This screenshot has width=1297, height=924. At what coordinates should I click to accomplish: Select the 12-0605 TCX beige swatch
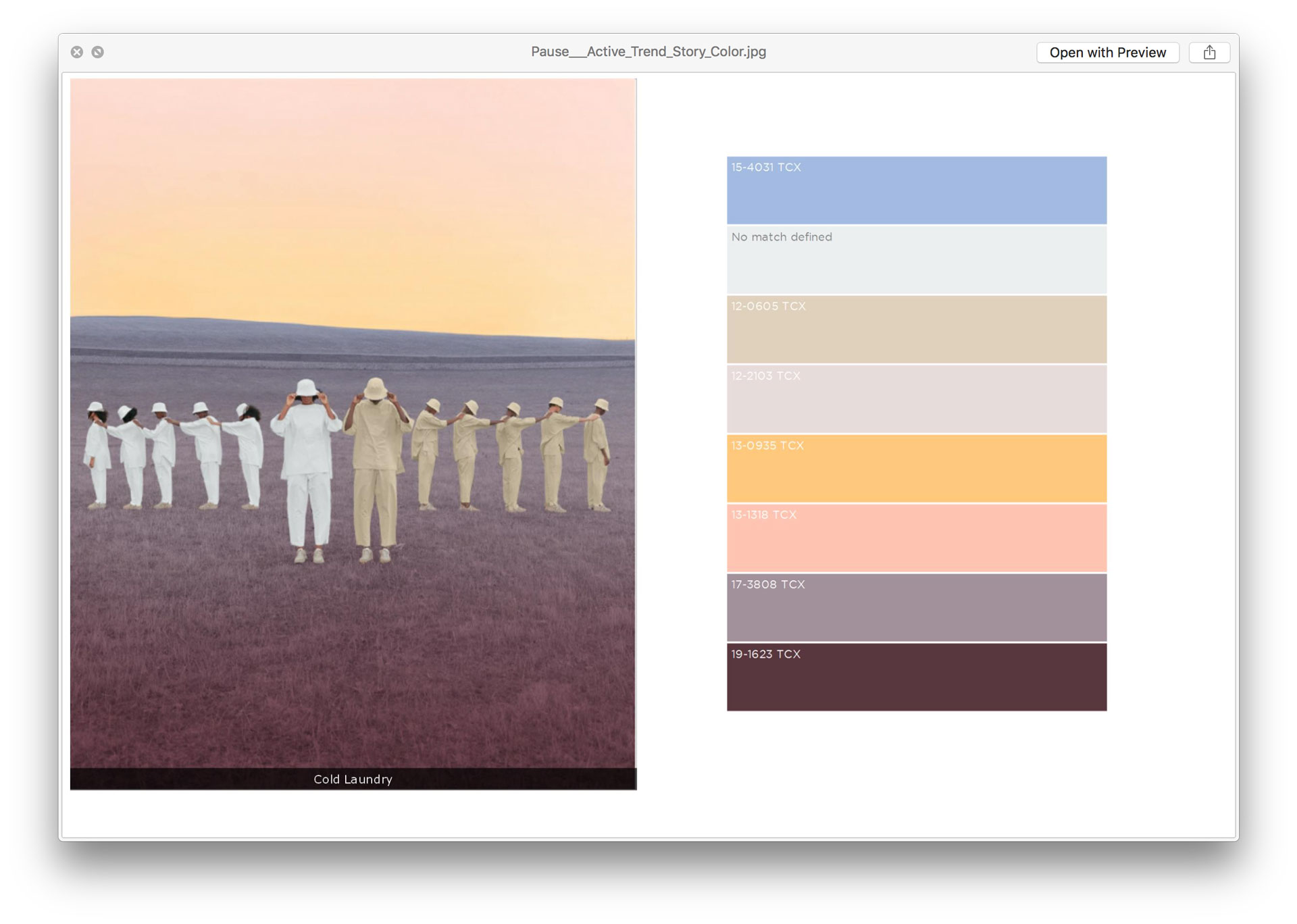tap(917, 330)
